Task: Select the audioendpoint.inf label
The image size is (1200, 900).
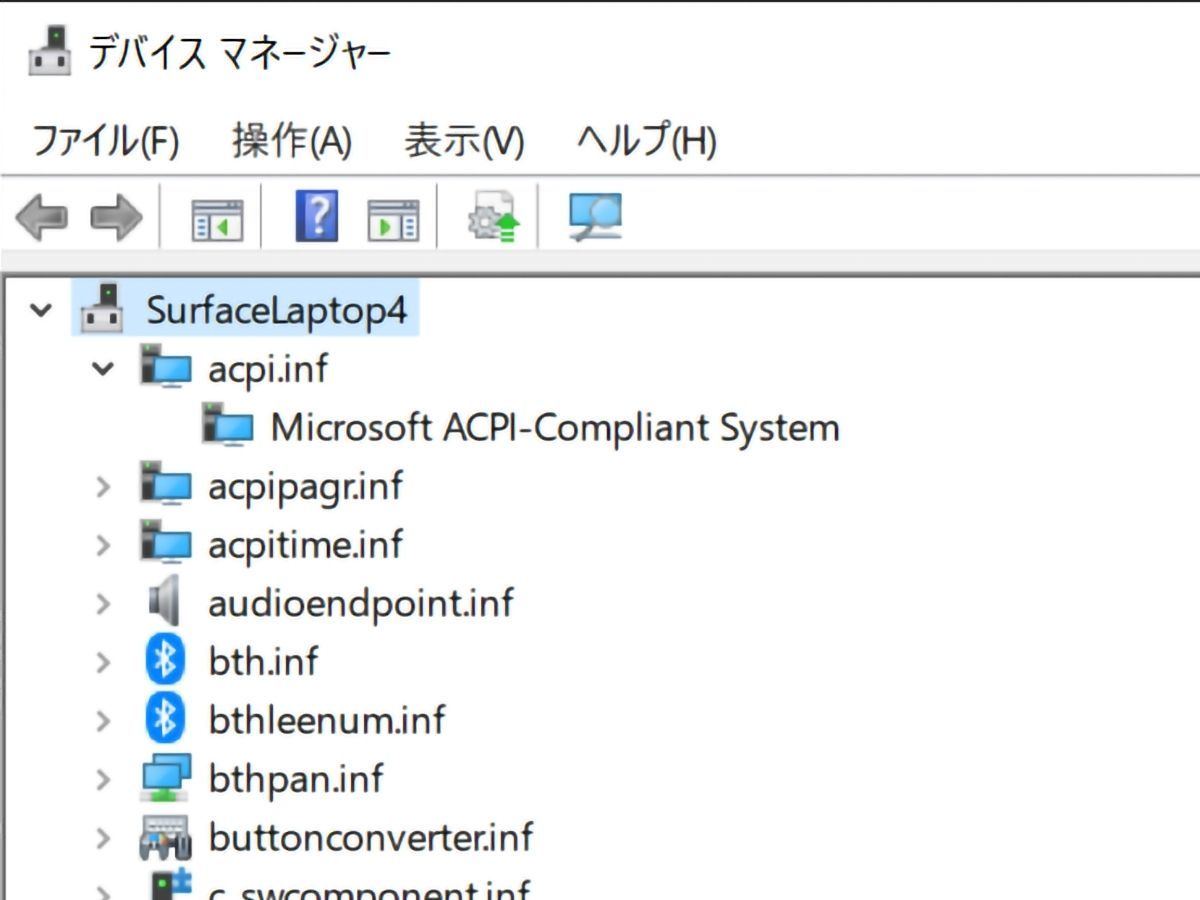Action: click(361, 603)
